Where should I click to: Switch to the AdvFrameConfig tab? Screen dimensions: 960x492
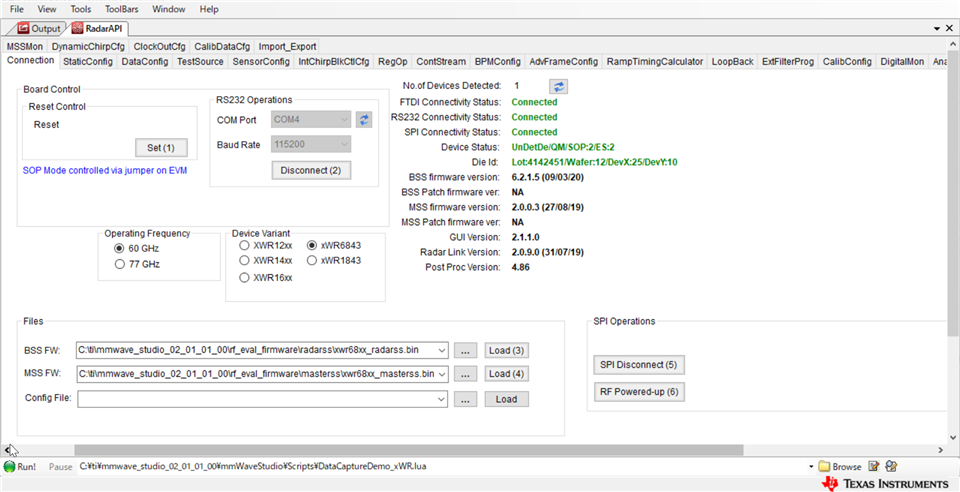(x=563, y=61)
